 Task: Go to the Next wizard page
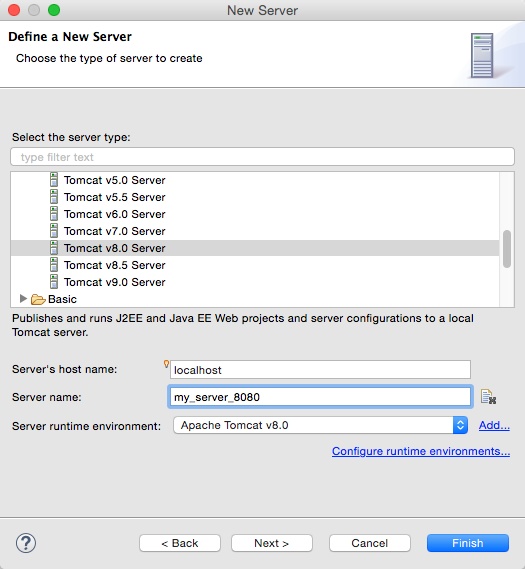[x=271, y=543]
